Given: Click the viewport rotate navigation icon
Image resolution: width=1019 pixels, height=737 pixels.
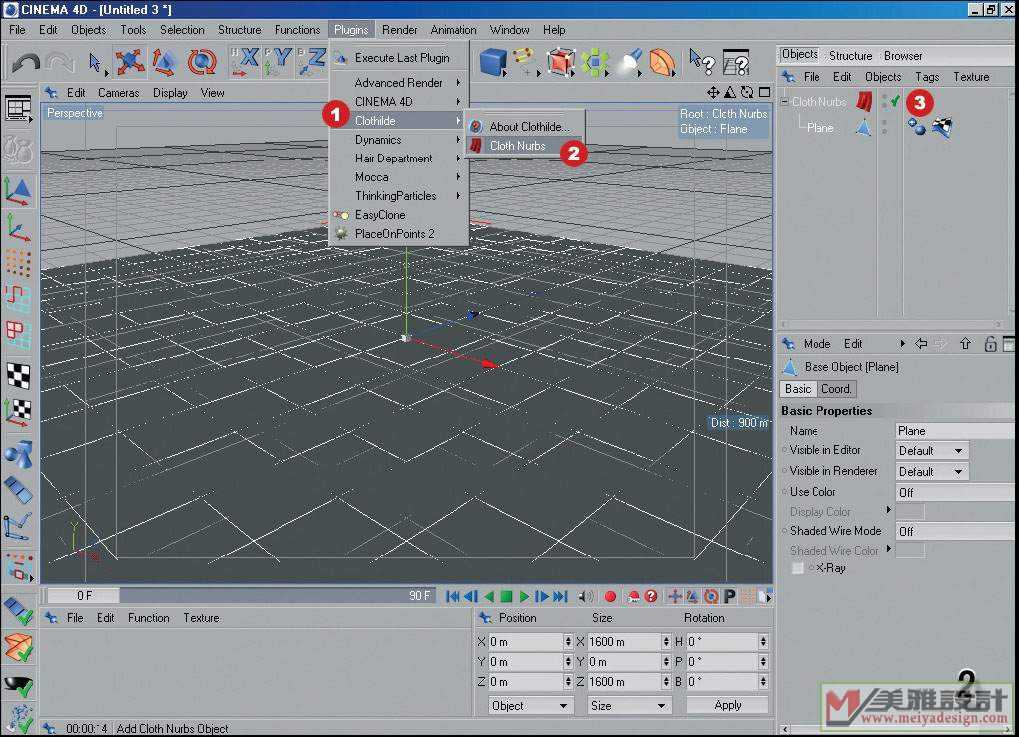Looking at the screenshot, I should [x=747, y=92].
